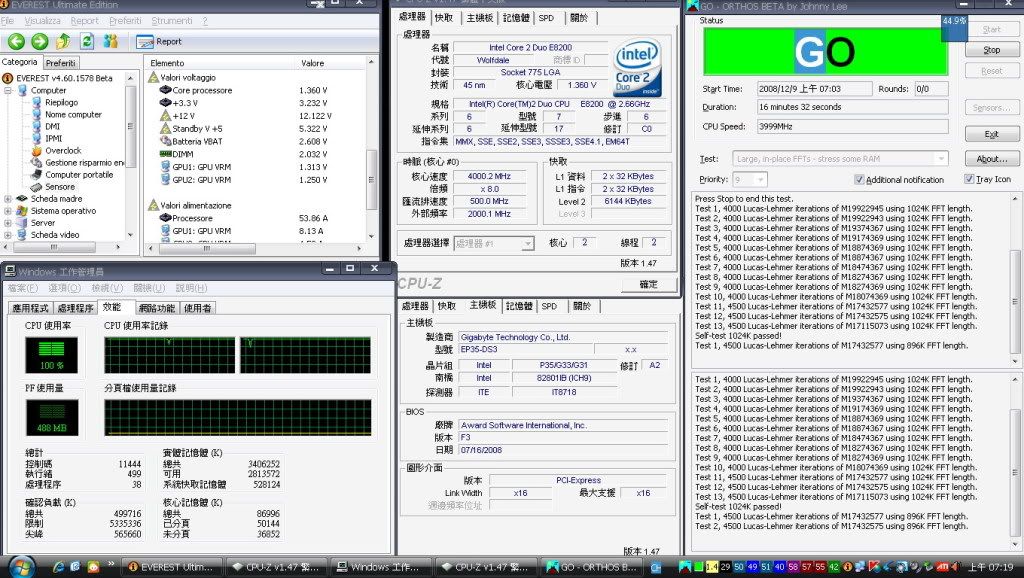Select the DMI tree item

pos(52,127)
